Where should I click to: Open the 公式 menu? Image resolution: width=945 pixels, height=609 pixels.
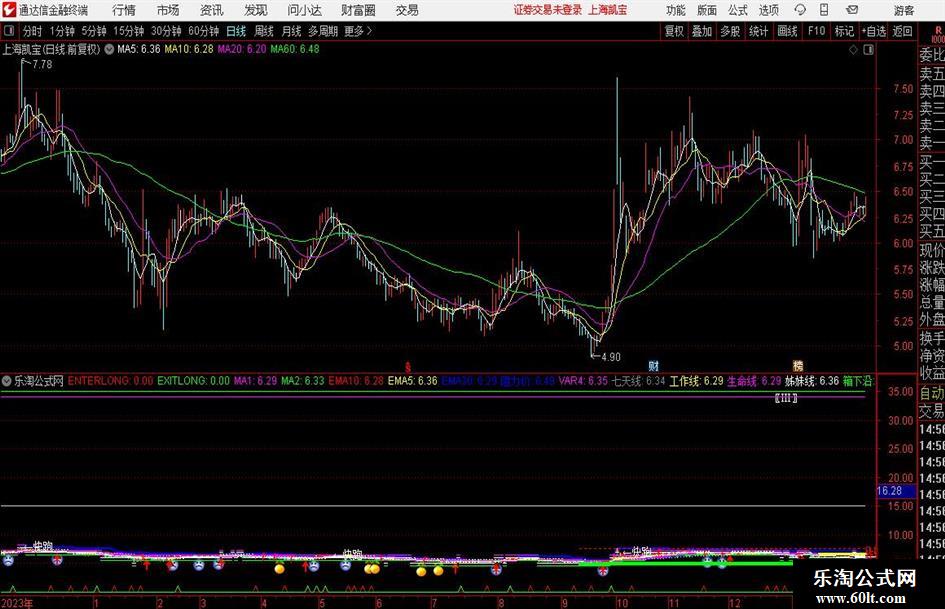pos(737,10)
